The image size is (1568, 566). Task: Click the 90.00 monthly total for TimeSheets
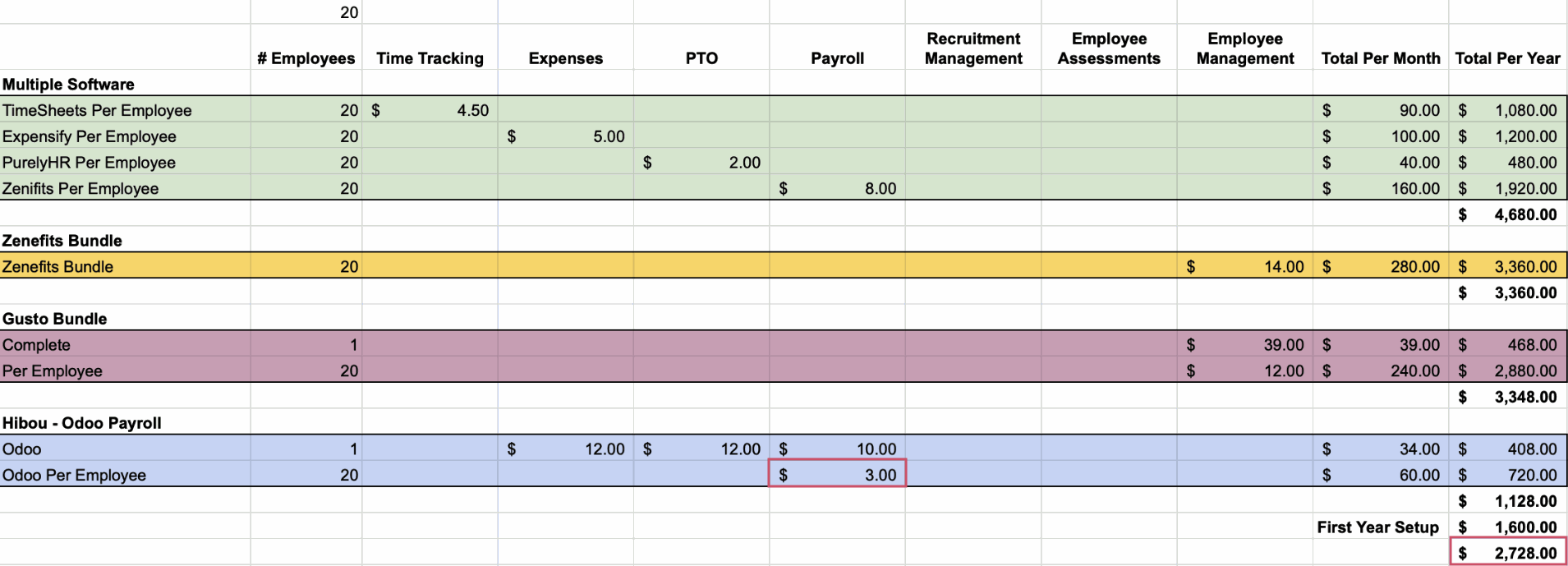pyautogui.click(x=1381, y=110)
